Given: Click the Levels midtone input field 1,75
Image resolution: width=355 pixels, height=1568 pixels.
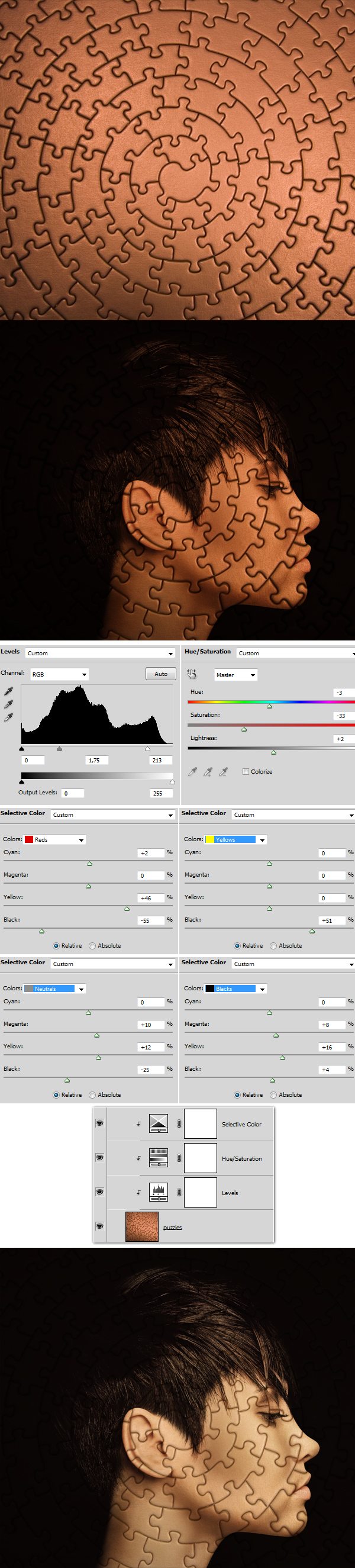Looking at the screenshot, I should 96,760.
